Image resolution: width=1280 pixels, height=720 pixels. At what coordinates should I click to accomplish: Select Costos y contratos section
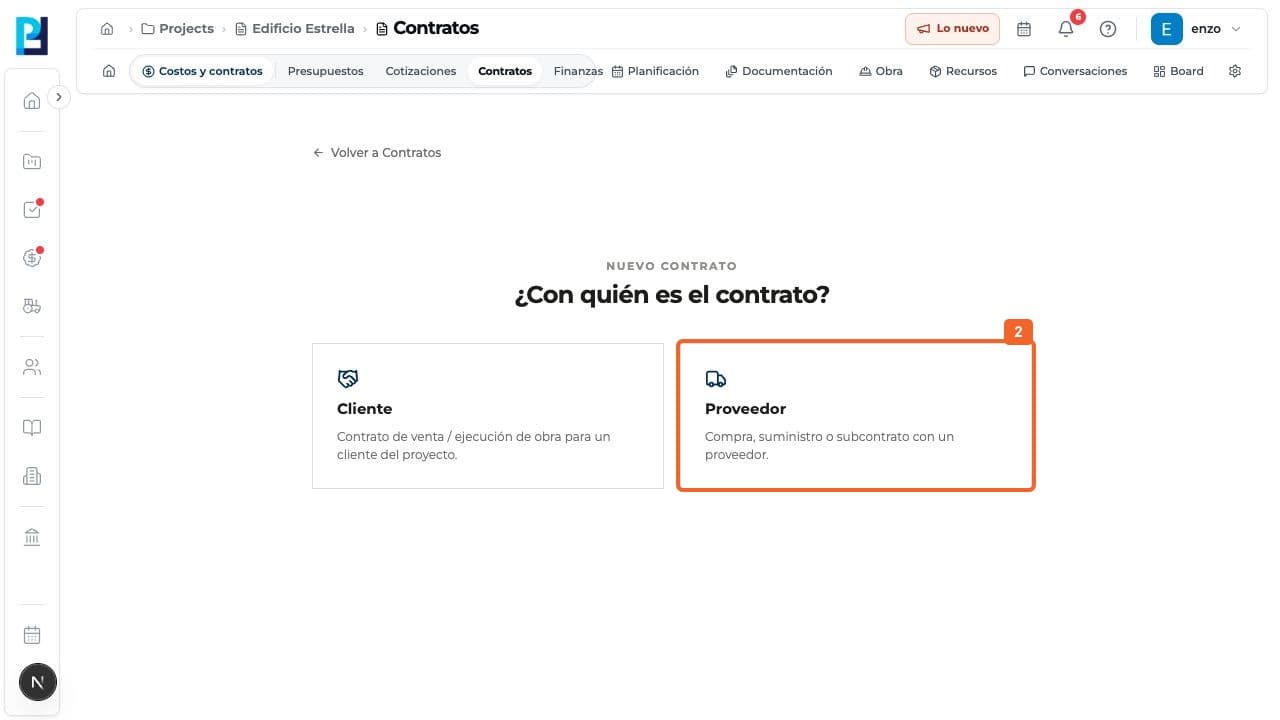pyautogui.click(x=202, y=71)
